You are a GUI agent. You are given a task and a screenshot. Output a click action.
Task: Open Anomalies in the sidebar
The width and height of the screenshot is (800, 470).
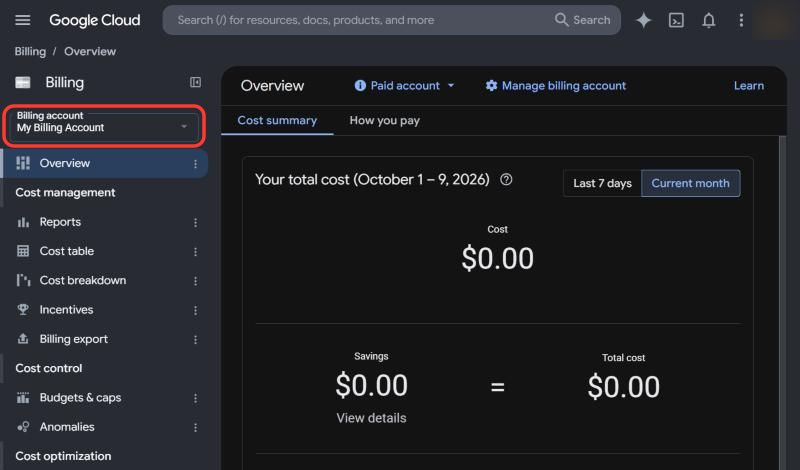click(67, 427)
